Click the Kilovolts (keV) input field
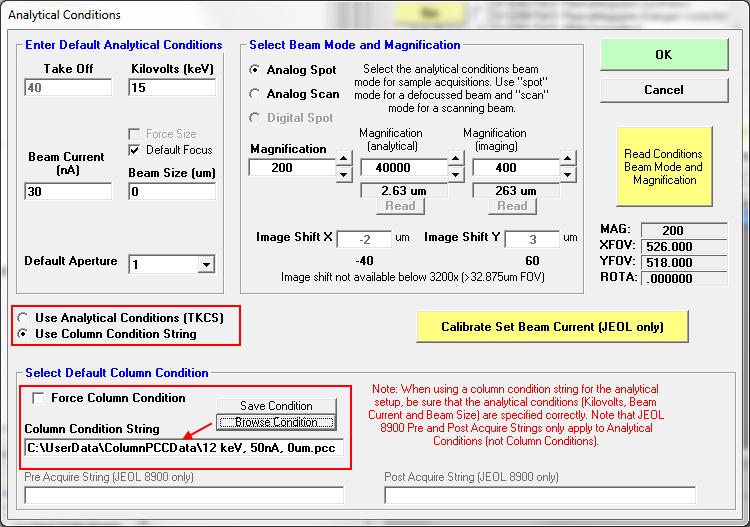The image size is (750, 527). point(172,88)
